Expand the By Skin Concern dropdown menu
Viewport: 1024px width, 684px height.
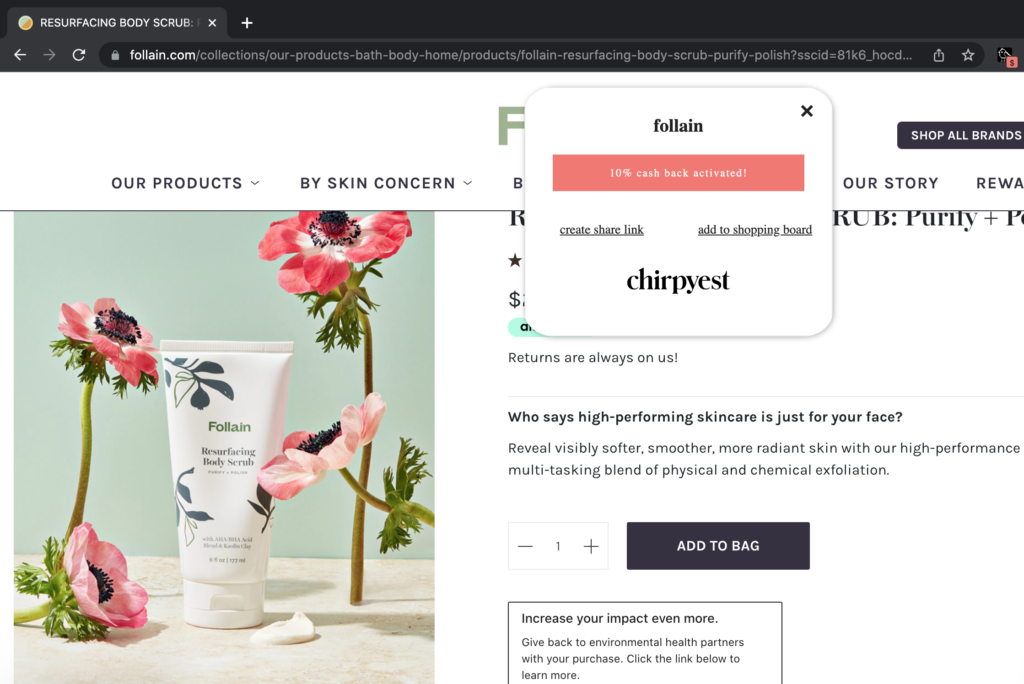[386, 183]
